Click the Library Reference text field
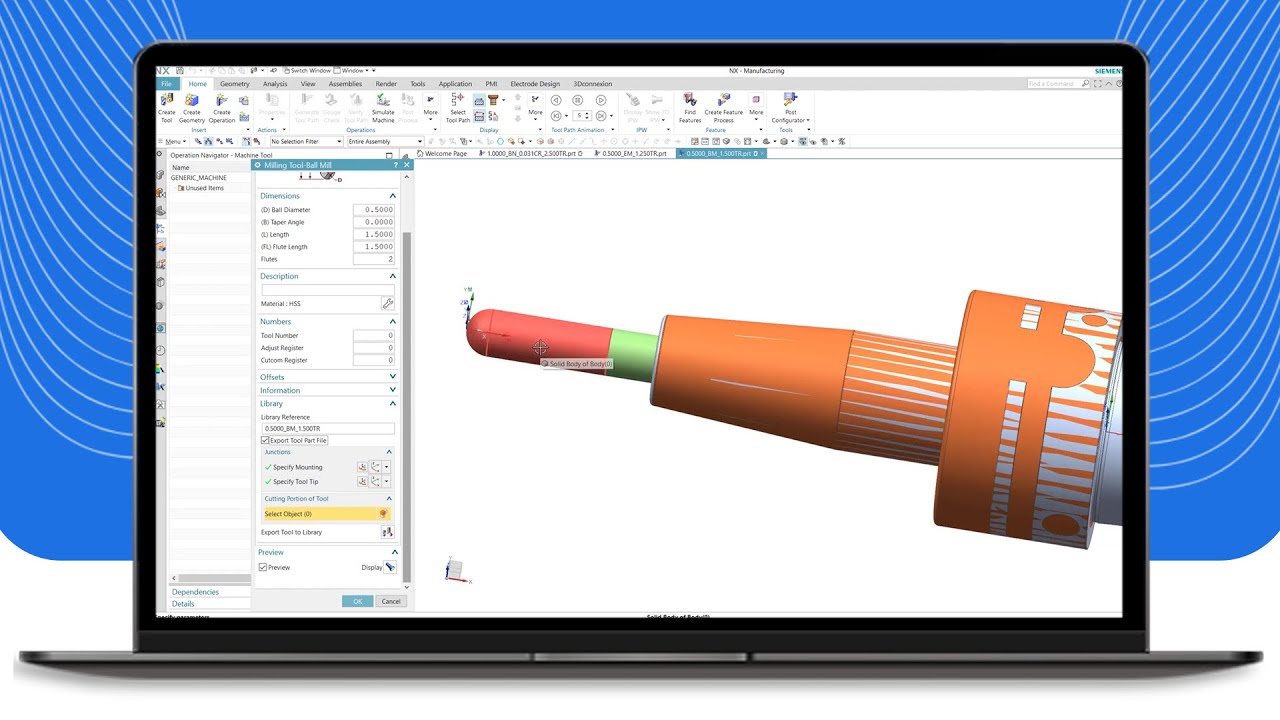Screen dimensions: 1280x720 328,428
